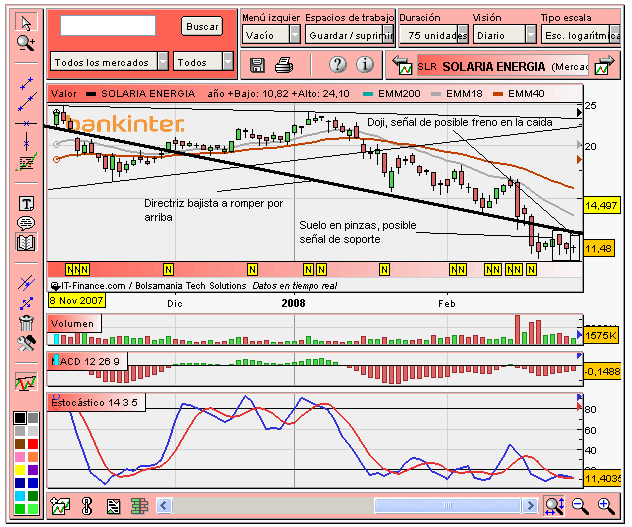Go to next security arrow
Viewport: 632px width, 527px height.
[604, 65]
